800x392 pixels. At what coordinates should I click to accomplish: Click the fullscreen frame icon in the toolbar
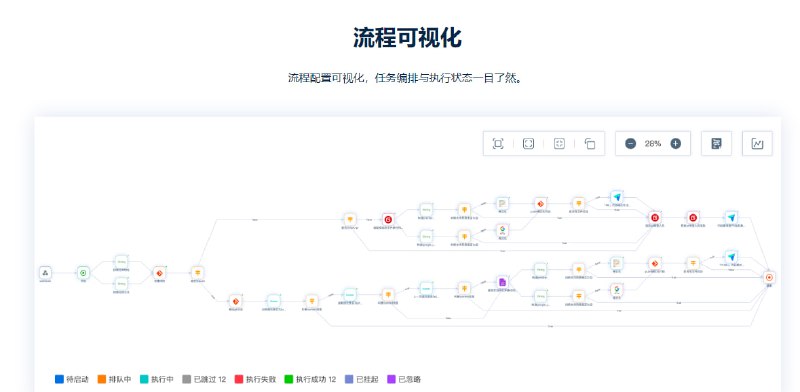coord(528,143)
